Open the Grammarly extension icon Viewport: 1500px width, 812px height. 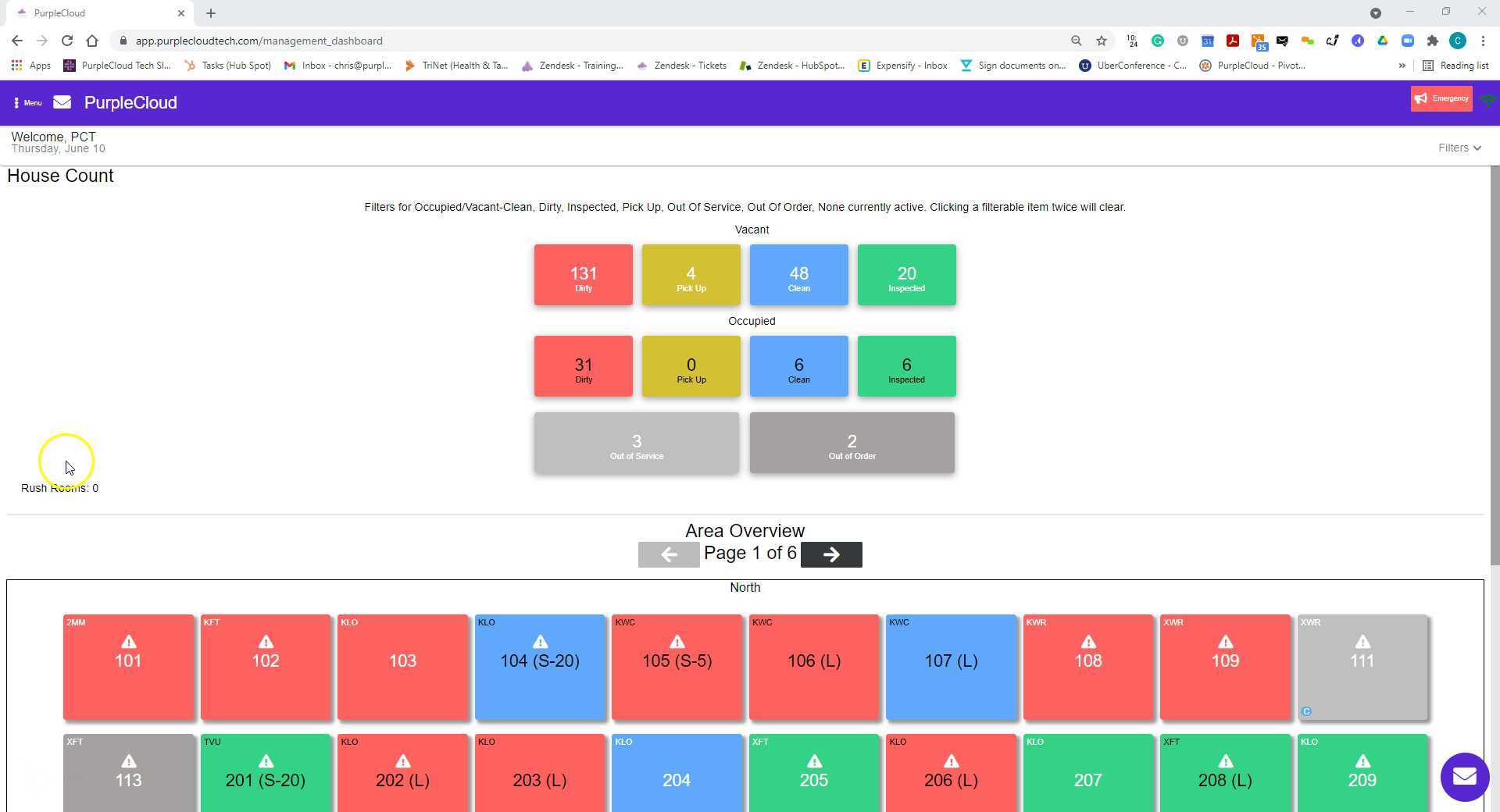click(1159, 41)
